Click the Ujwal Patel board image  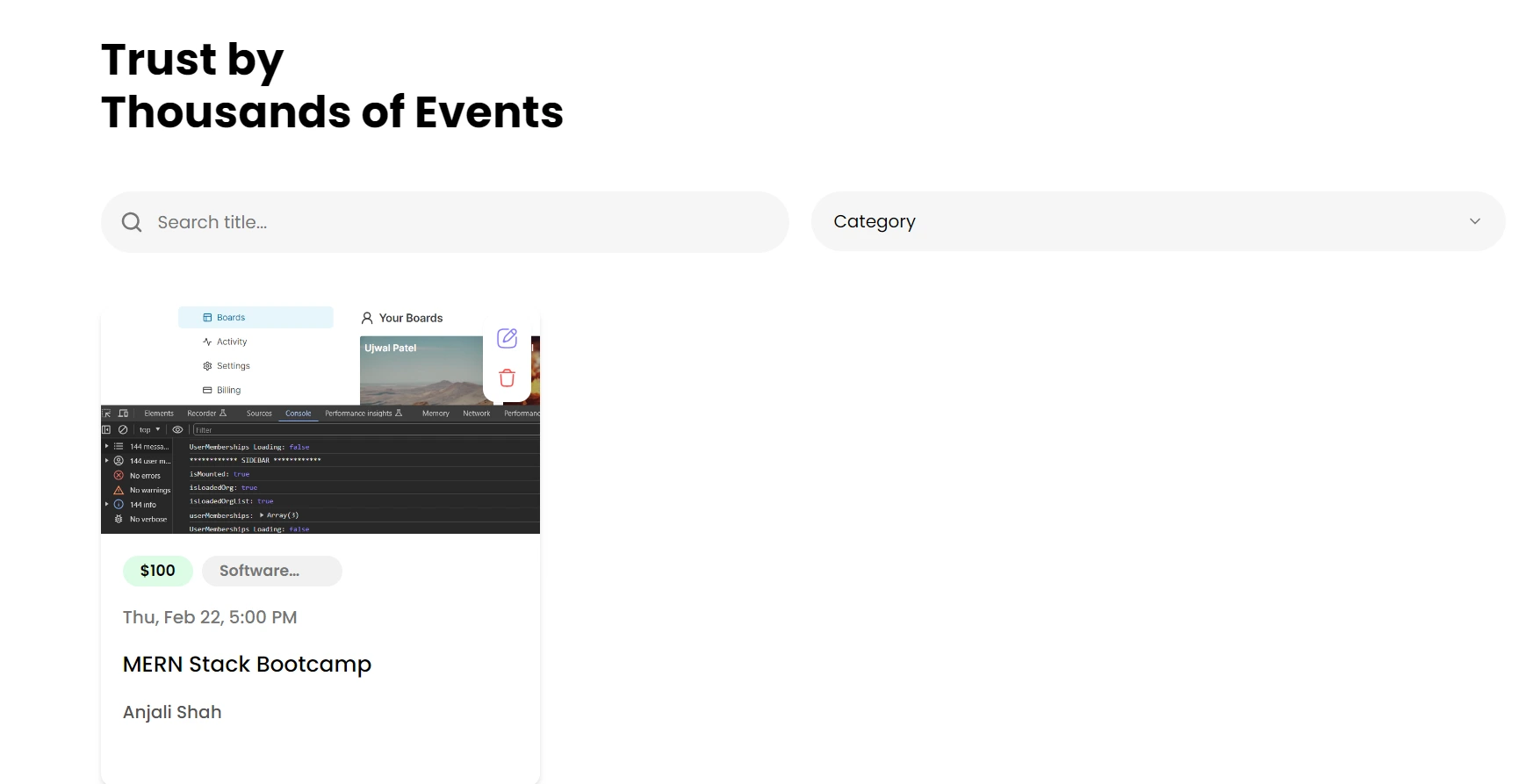421,370
